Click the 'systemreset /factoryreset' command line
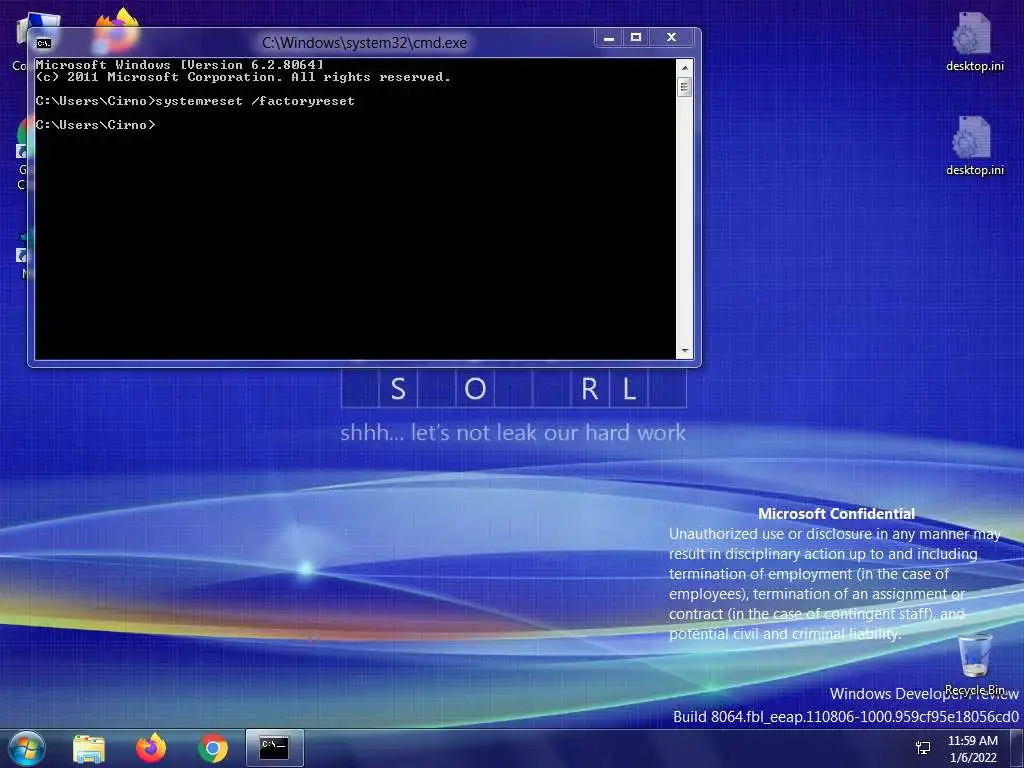The height and width of the screenshot is (768, 1024). [x=195, y=101]
